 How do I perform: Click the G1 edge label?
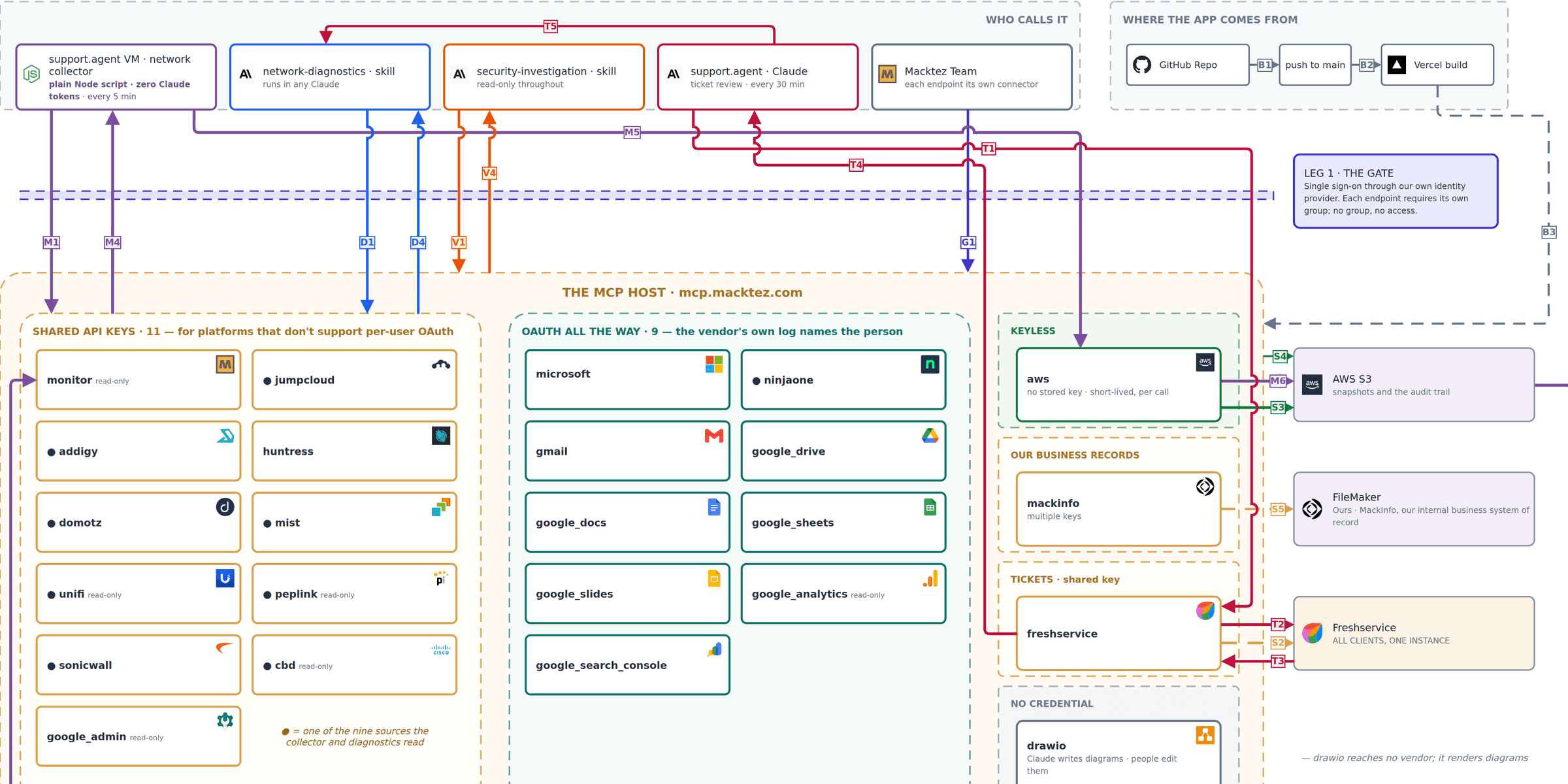point(968,242)
